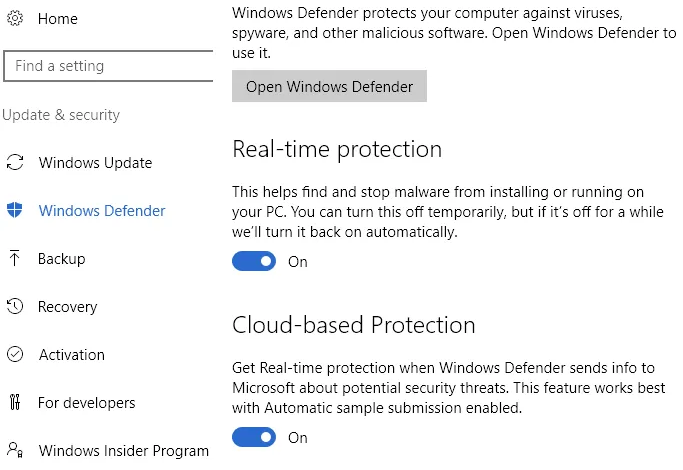The height and width of the screenshot is (470, 683).
Task: Turn off the Real-time protection toggle
Action: tap(254, 261)
